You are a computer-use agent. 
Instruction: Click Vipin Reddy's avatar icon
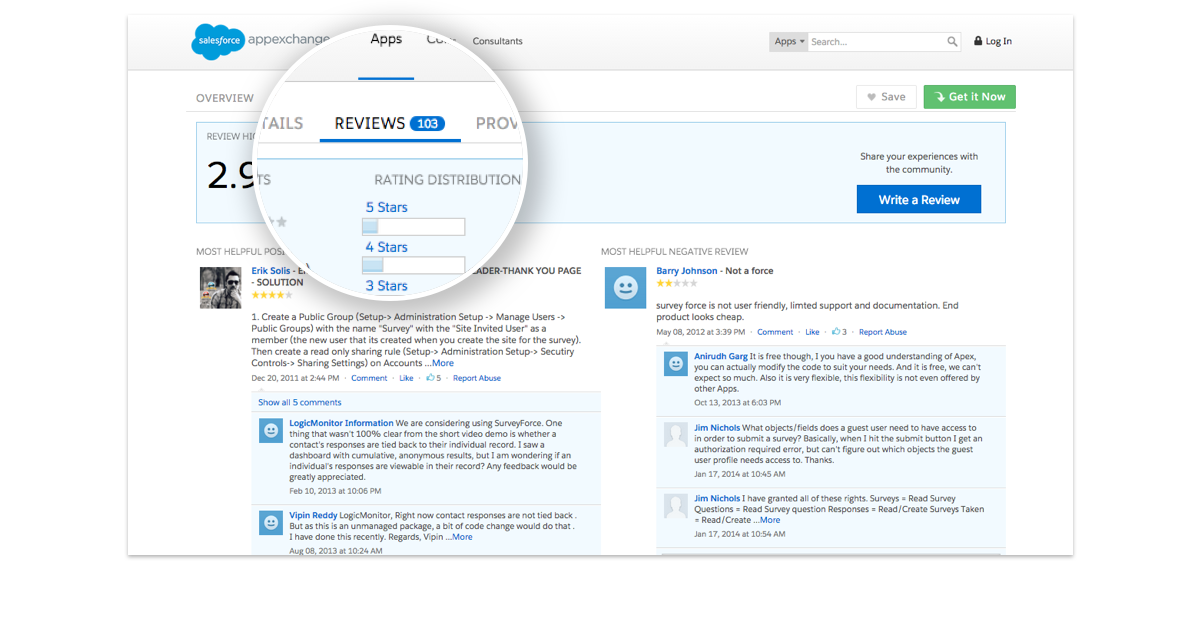(x=270, y=522)
